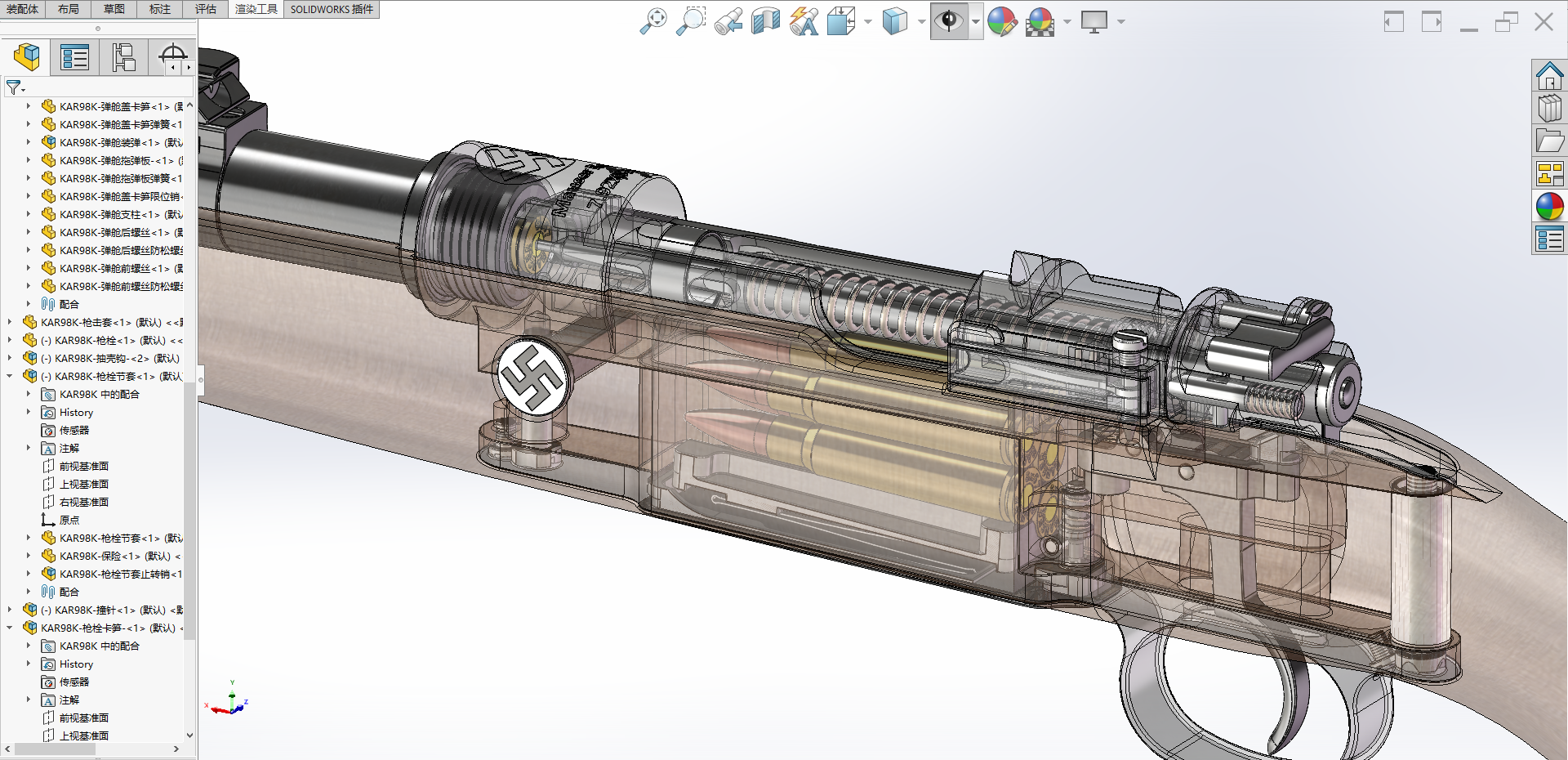Open the 布局 ribbon tab

[69, 9]
